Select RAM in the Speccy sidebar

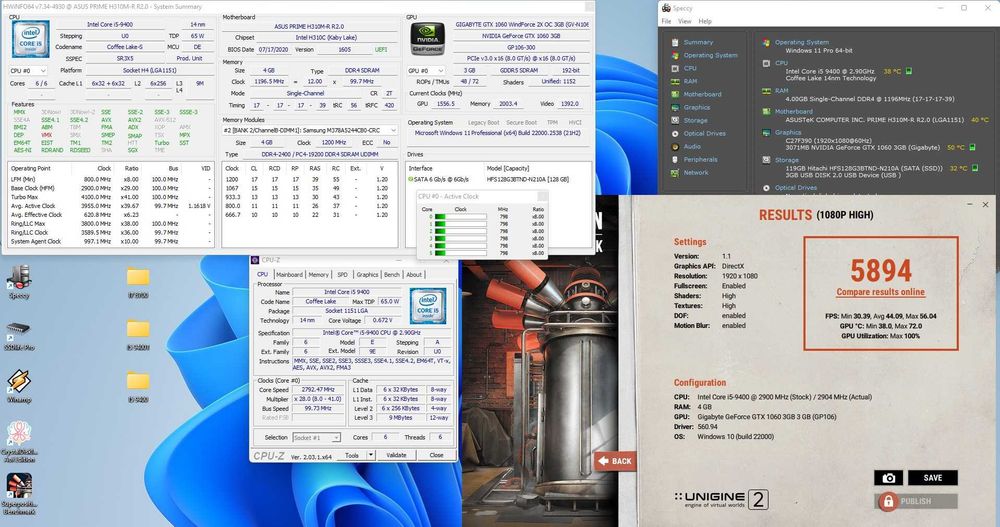[x=691, y=82]
